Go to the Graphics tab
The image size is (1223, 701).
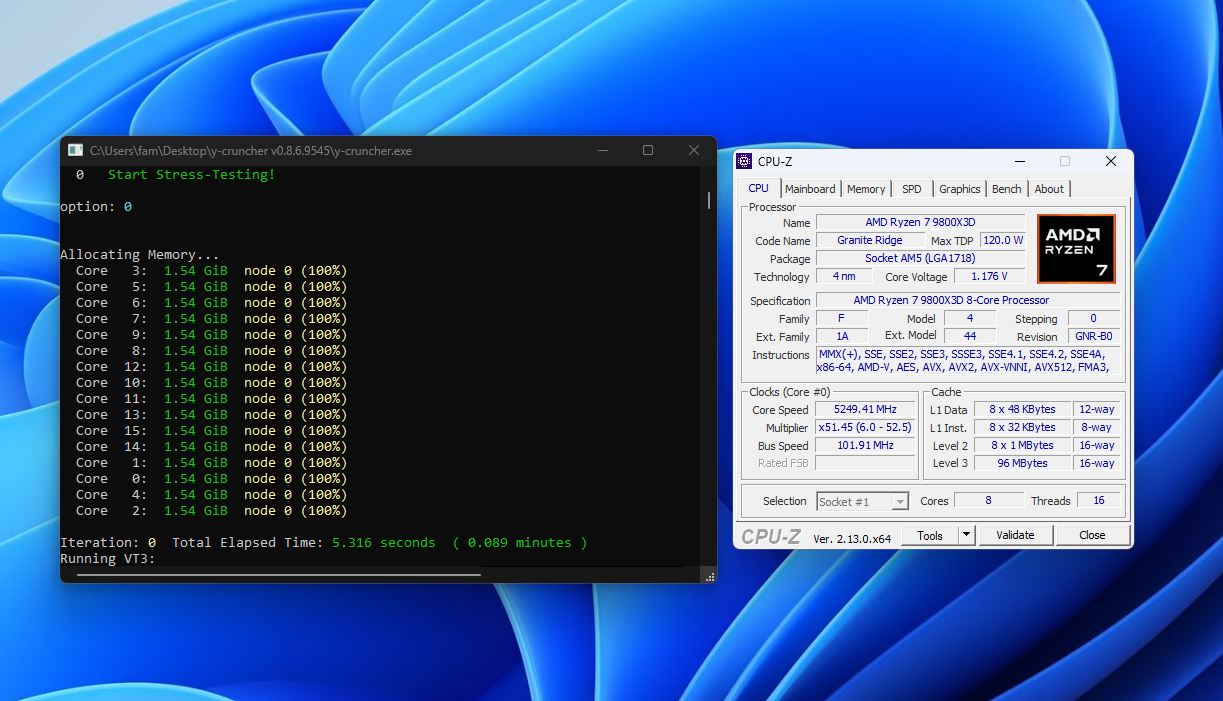tap(959, 189)
